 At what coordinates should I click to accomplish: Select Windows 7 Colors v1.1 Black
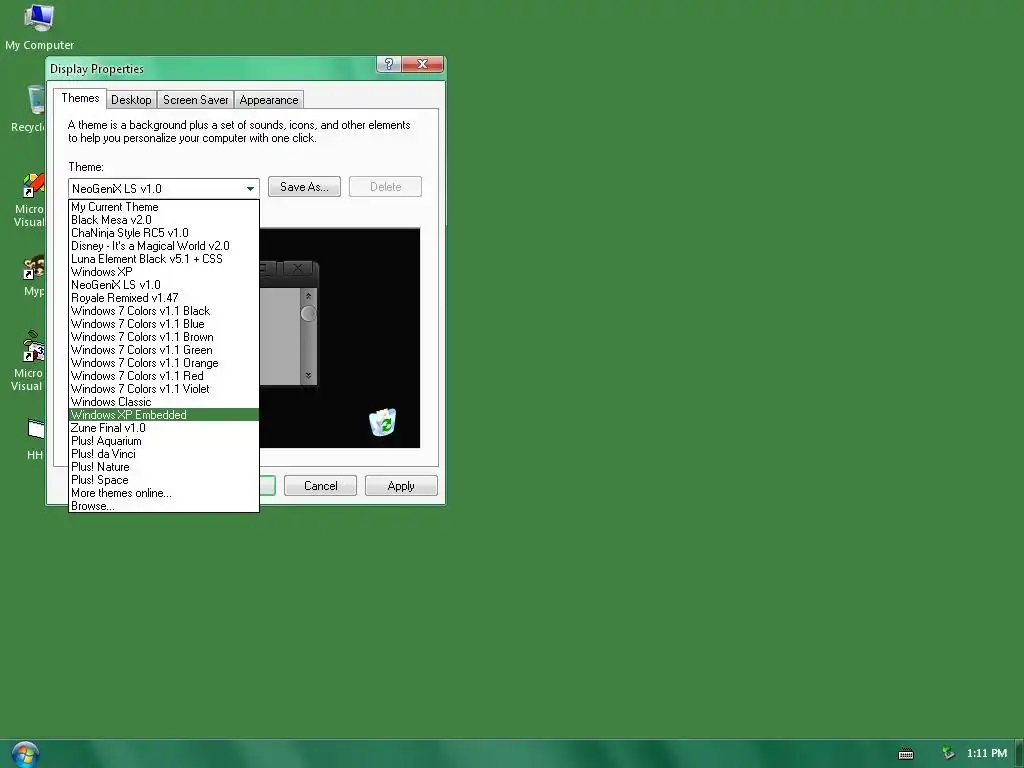point(164,311)
